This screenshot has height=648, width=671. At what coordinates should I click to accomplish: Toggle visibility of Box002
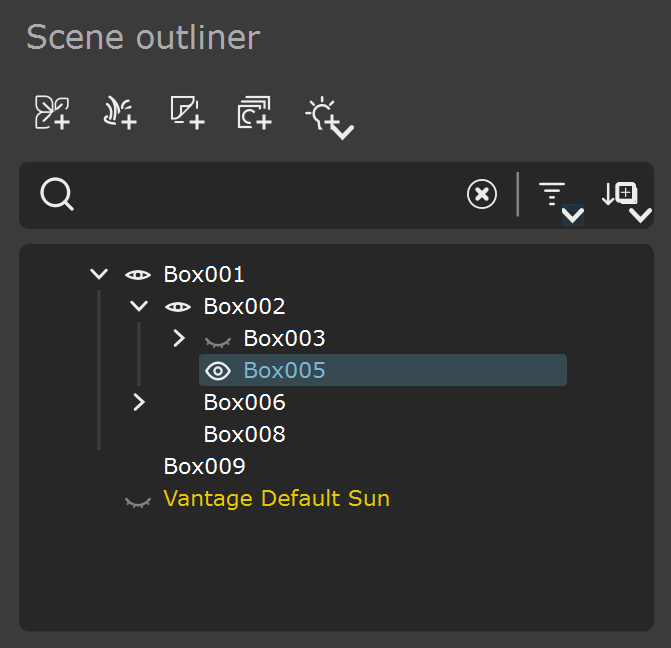[x=178, y=307]
